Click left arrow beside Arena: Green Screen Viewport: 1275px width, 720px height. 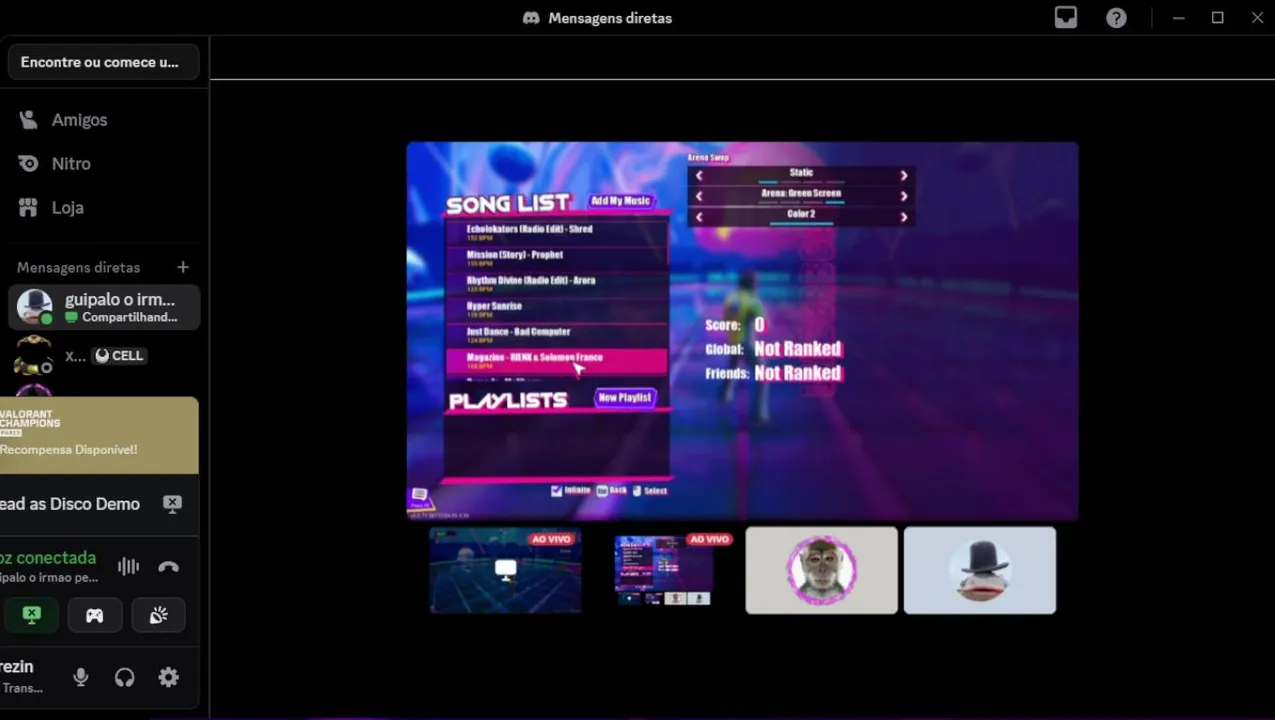point(699,196)
